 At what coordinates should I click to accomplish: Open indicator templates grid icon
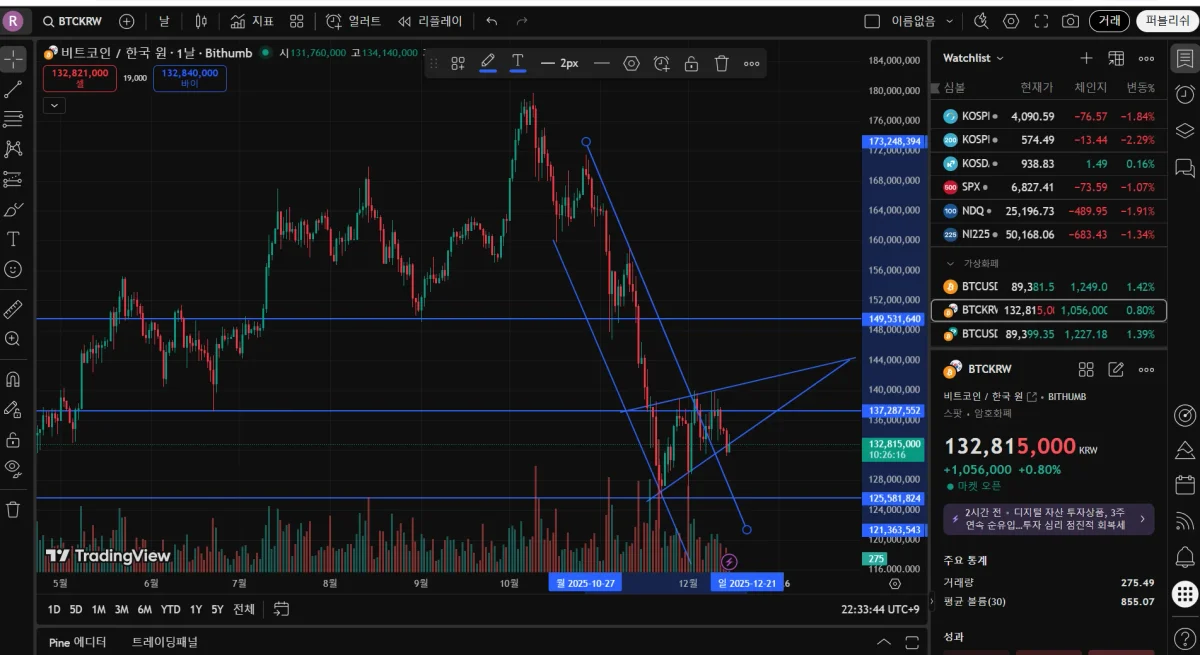pyautogui.click(x=297, y=21)
